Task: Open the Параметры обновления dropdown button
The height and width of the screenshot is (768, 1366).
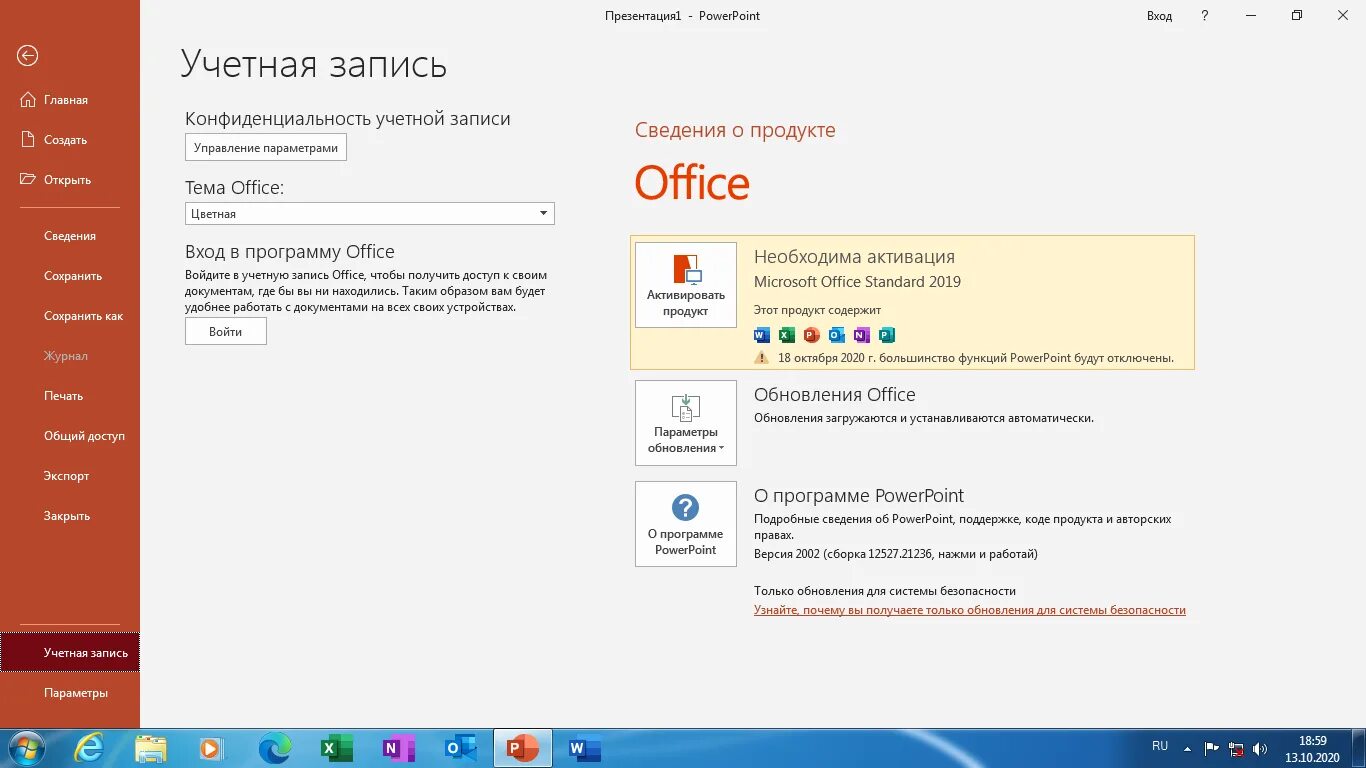Action: pyautogui.click(x=686, y=423)
